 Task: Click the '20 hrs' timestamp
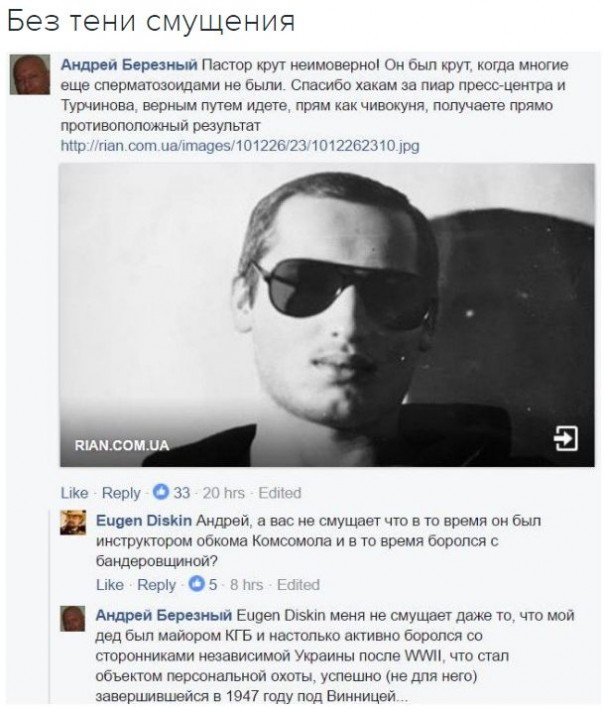(223, 493)
